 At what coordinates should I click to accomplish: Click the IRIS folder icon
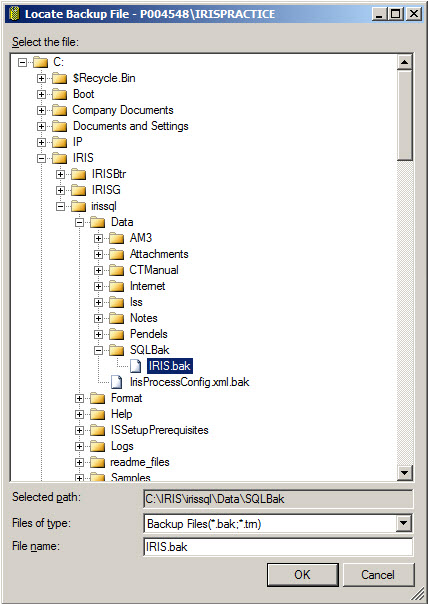click(59, 158)
